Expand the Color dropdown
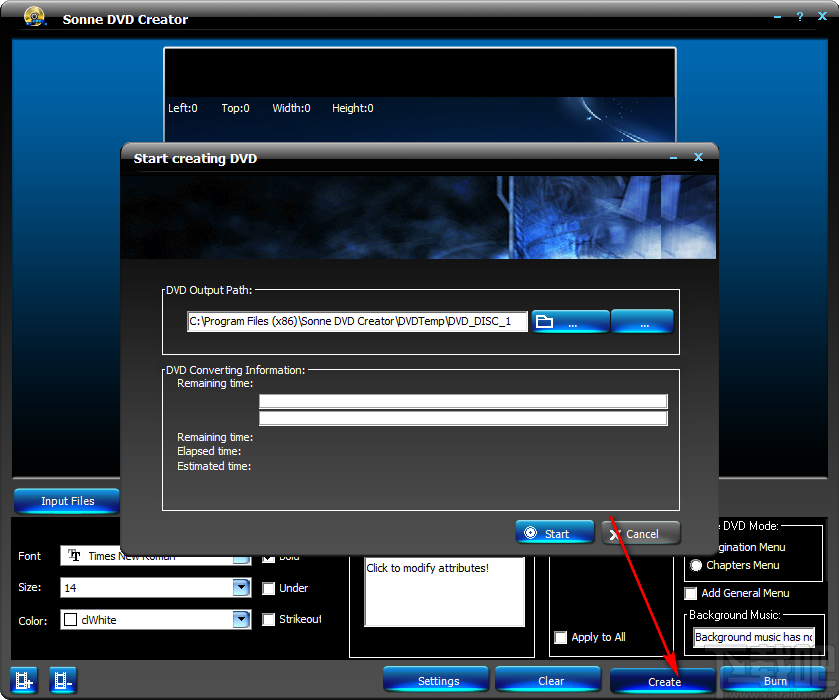The height and width of the screenshot is (700, 839). point(240,619)
